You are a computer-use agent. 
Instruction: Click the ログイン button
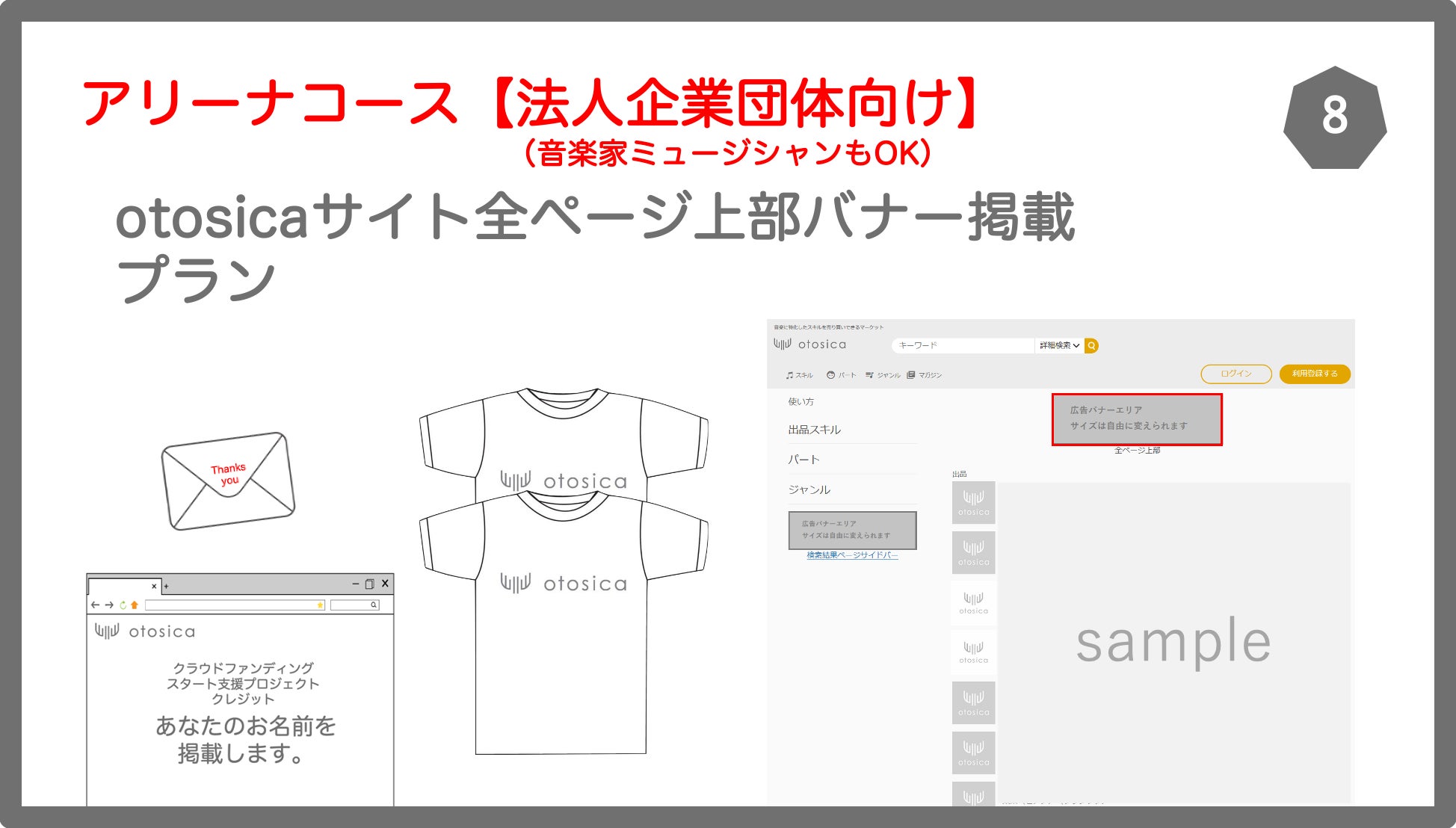click(x=1236, y=374)
